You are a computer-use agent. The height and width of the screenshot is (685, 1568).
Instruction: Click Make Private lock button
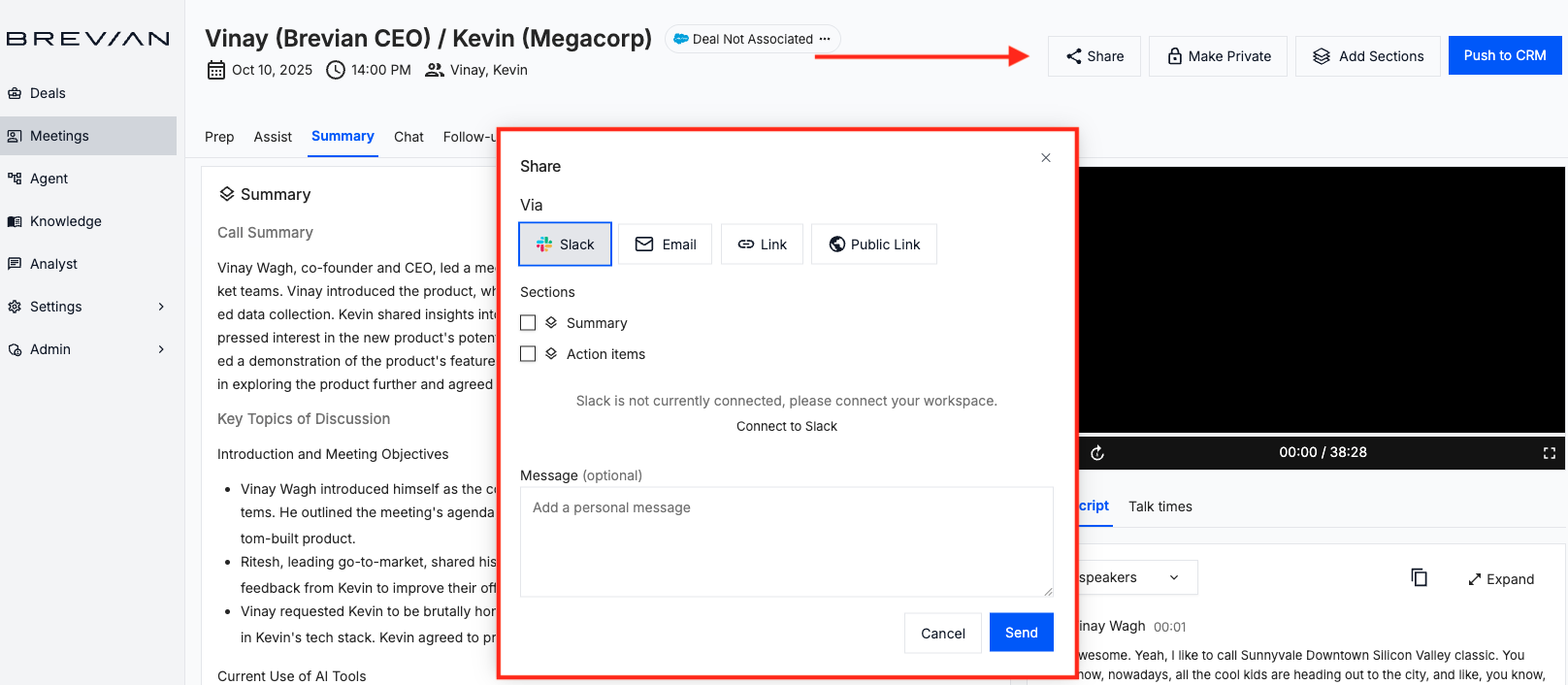pos(1218,56)
